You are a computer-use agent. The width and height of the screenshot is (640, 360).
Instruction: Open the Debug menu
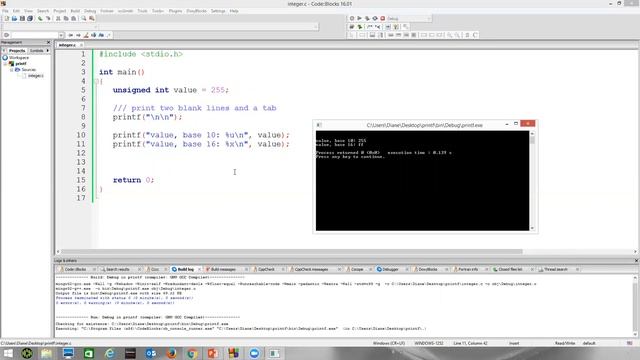pyautogui.click(x=90, y=11)
